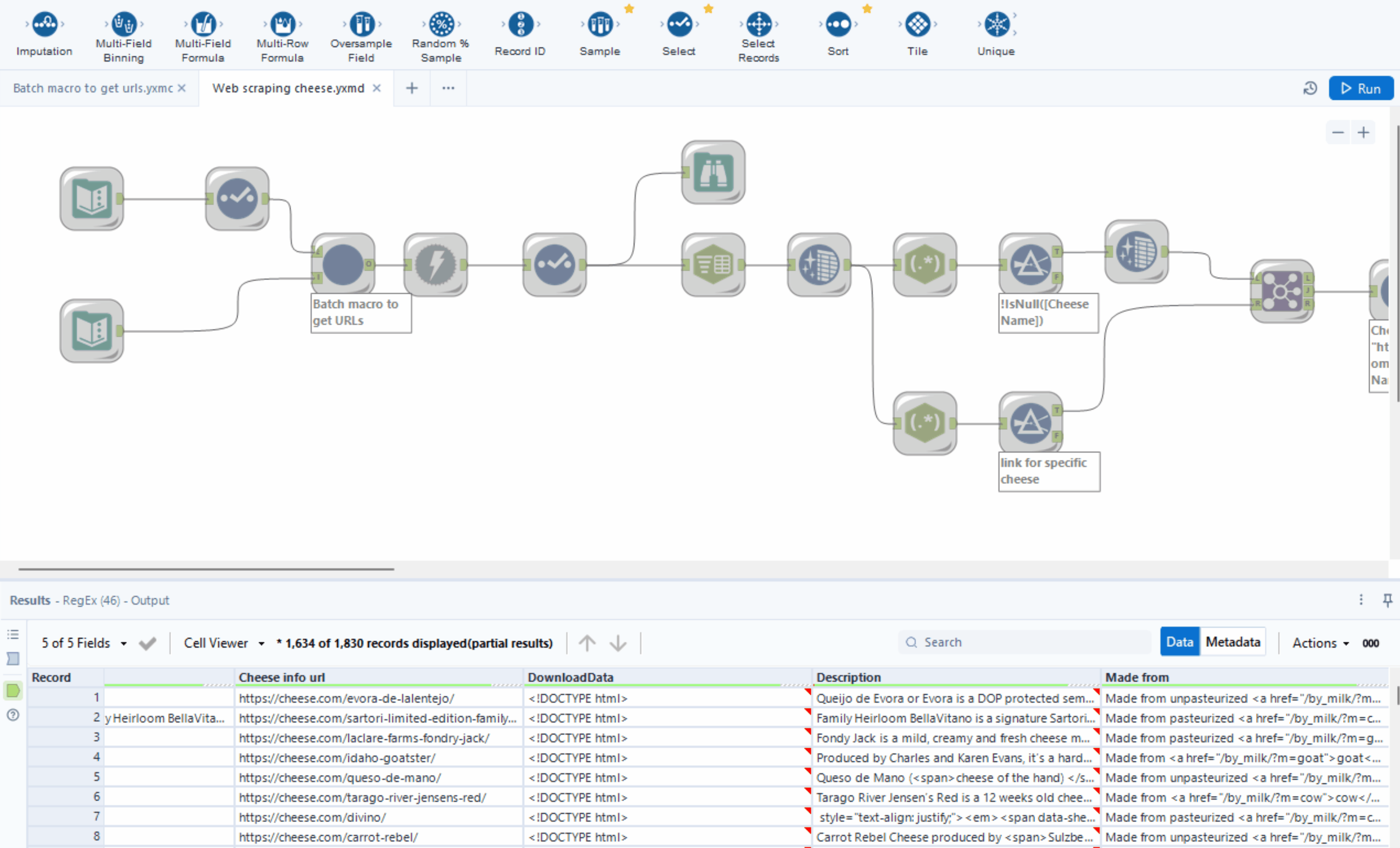Add a new workflow tab
This screenshot has height=848, width=1400.
click(x=412, y=89)
